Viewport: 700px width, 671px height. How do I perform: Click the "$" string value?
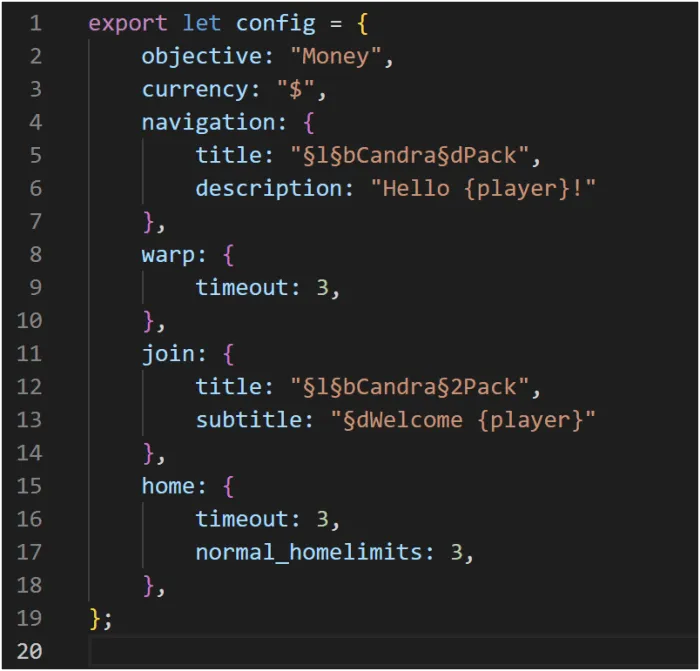pos(296,89)
